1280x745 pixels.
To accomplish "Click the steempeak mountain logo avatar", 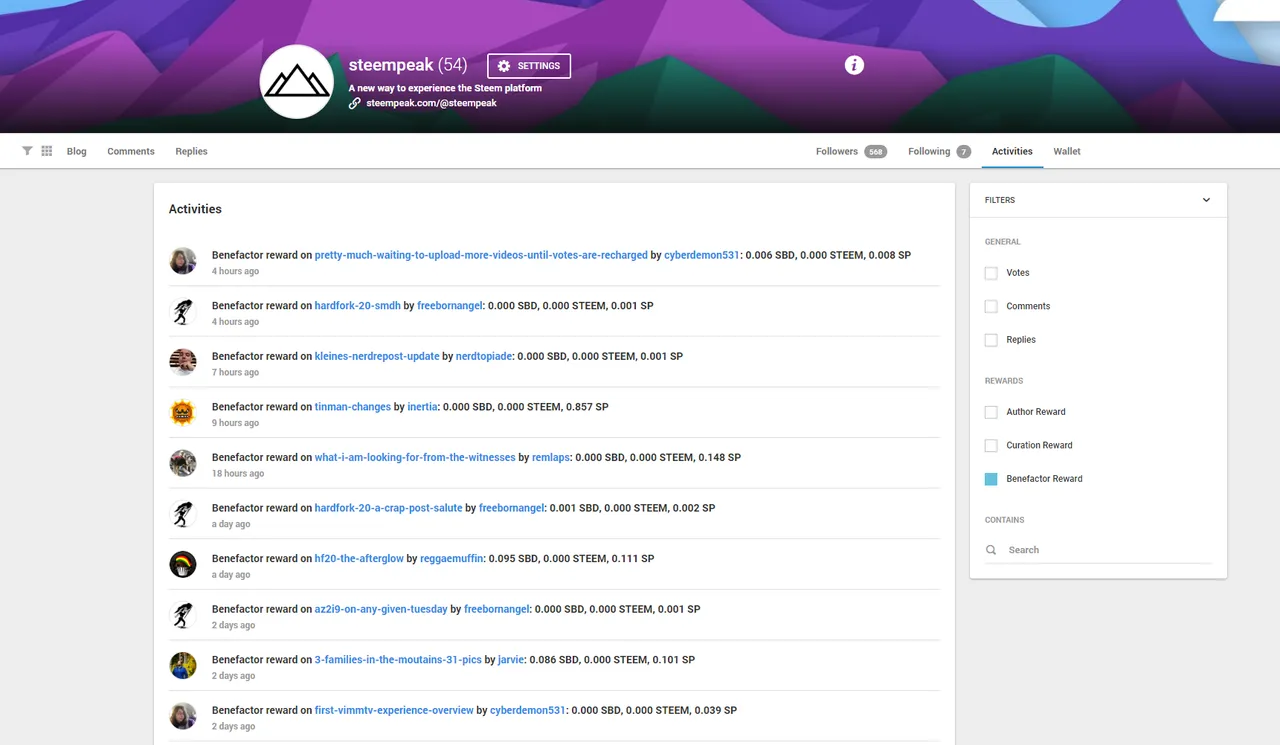I will click(296, 82).
